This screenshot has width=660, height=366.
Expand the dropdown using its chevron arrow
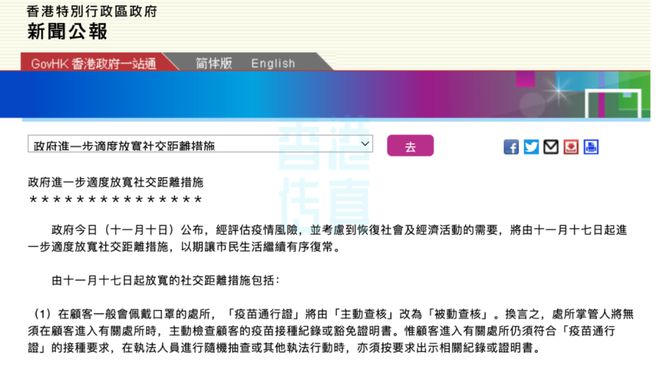(365, 144)
